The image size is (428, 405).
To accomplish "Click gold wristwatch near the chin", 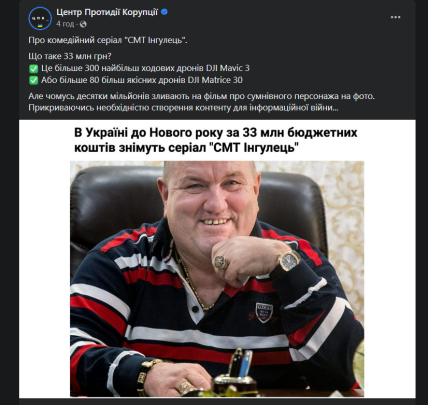I will pyautogui.click(x=287, y=261).
